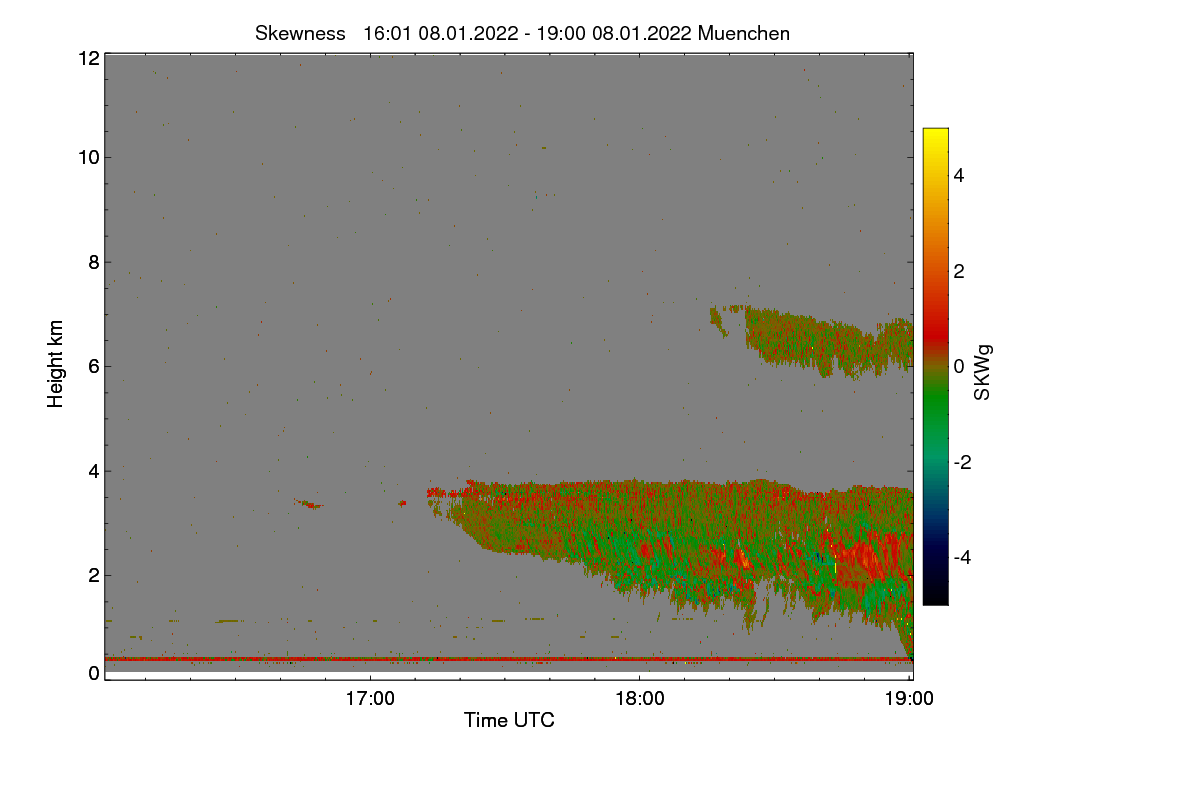The width and height of the screenshot is (1200, 800).
Task: Click the height axis tick label 4
Action: tap(94, 470)
